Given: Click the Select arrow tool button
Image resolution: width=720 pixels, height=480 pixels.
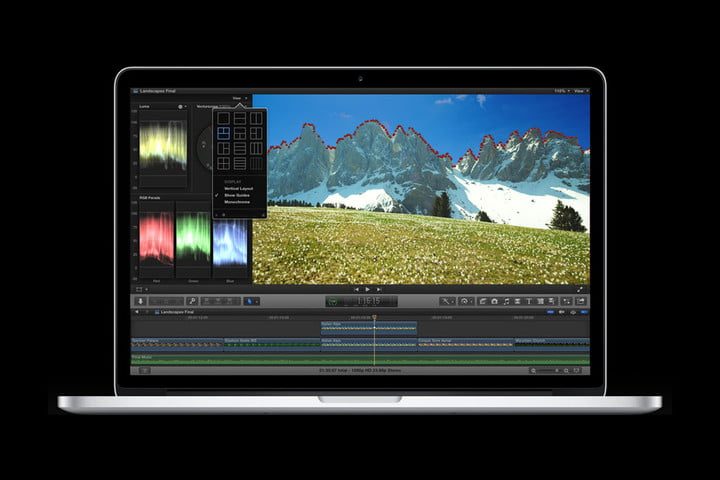Looking at the screenshot, I should (x=249, y=301).
